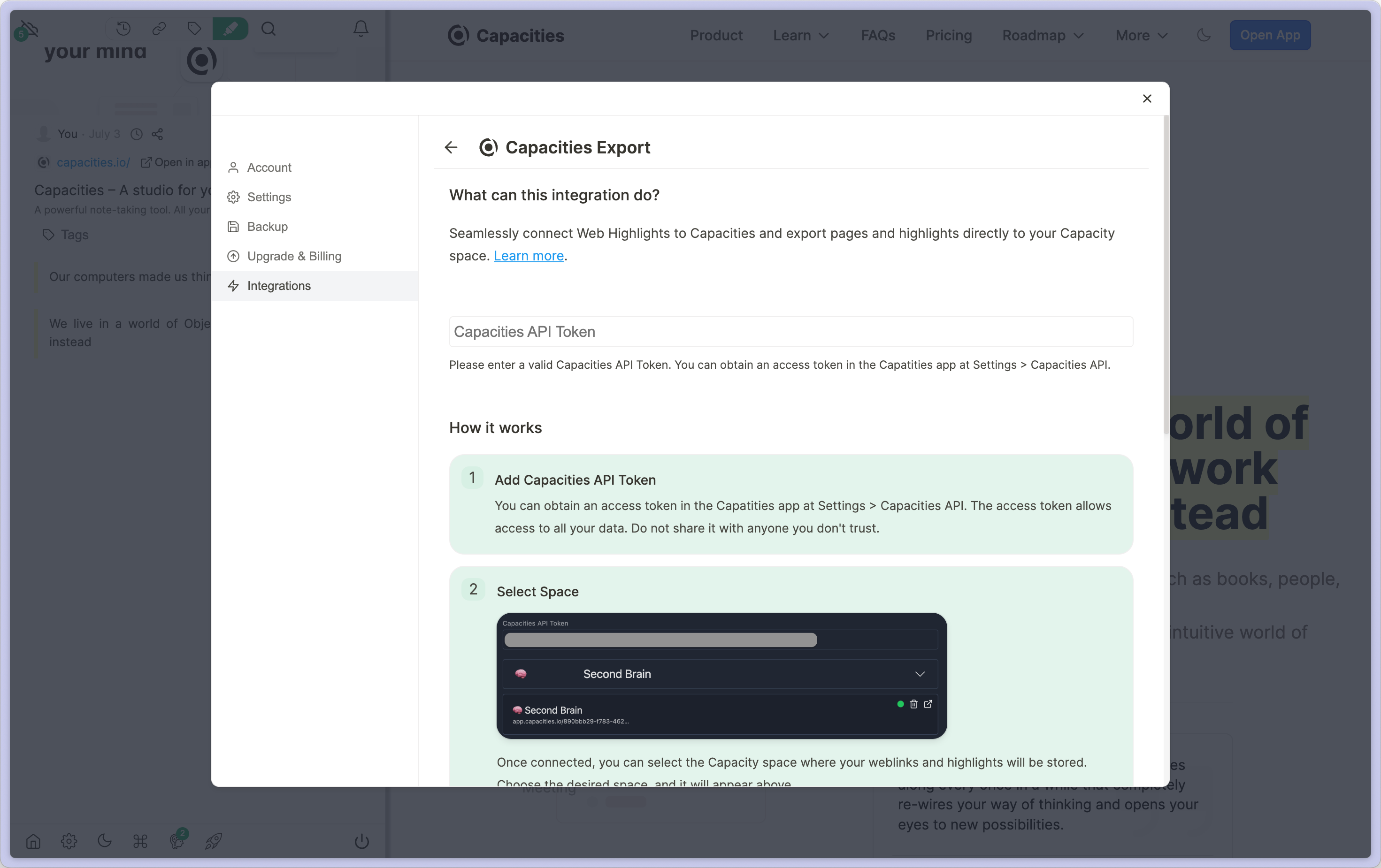Toggle dark mode via the moon icon bottom bar
Screen dimensions: 1381x868
[x=104, y=842]
